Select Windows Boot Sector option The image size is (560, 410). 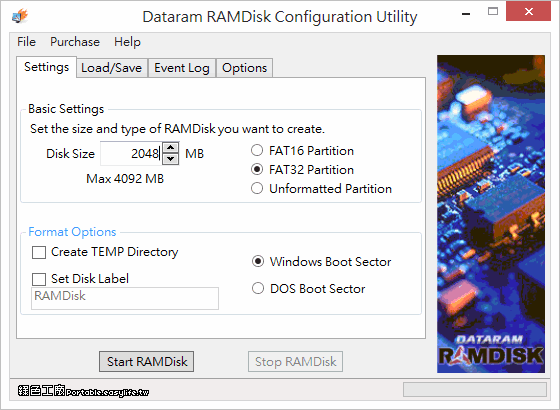[321, 261]
